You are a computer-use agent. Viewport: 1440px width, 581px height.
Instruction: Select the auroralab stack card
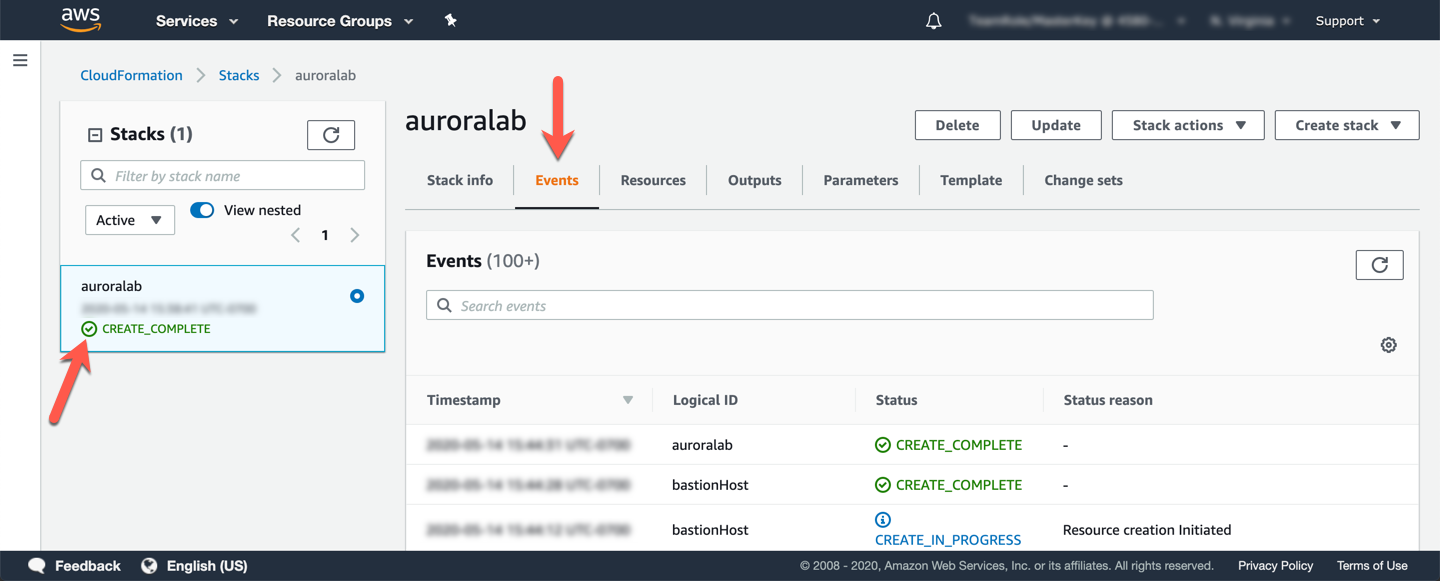pos(222,308)
